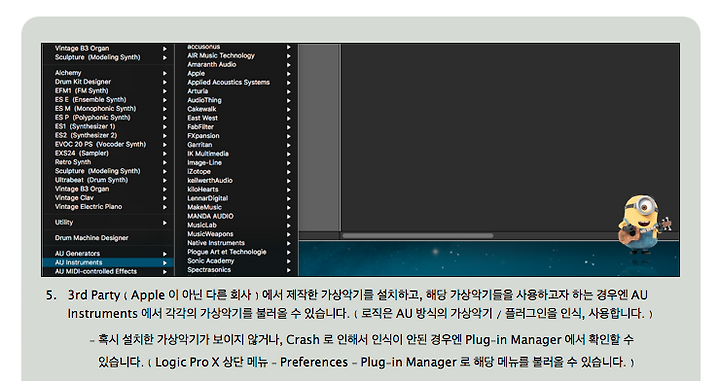Viewport: 720px width, 381px height.
Task: Open MANDA AUDIO vendor submenu
Action: pyautogui.click(x=237, y=216)
